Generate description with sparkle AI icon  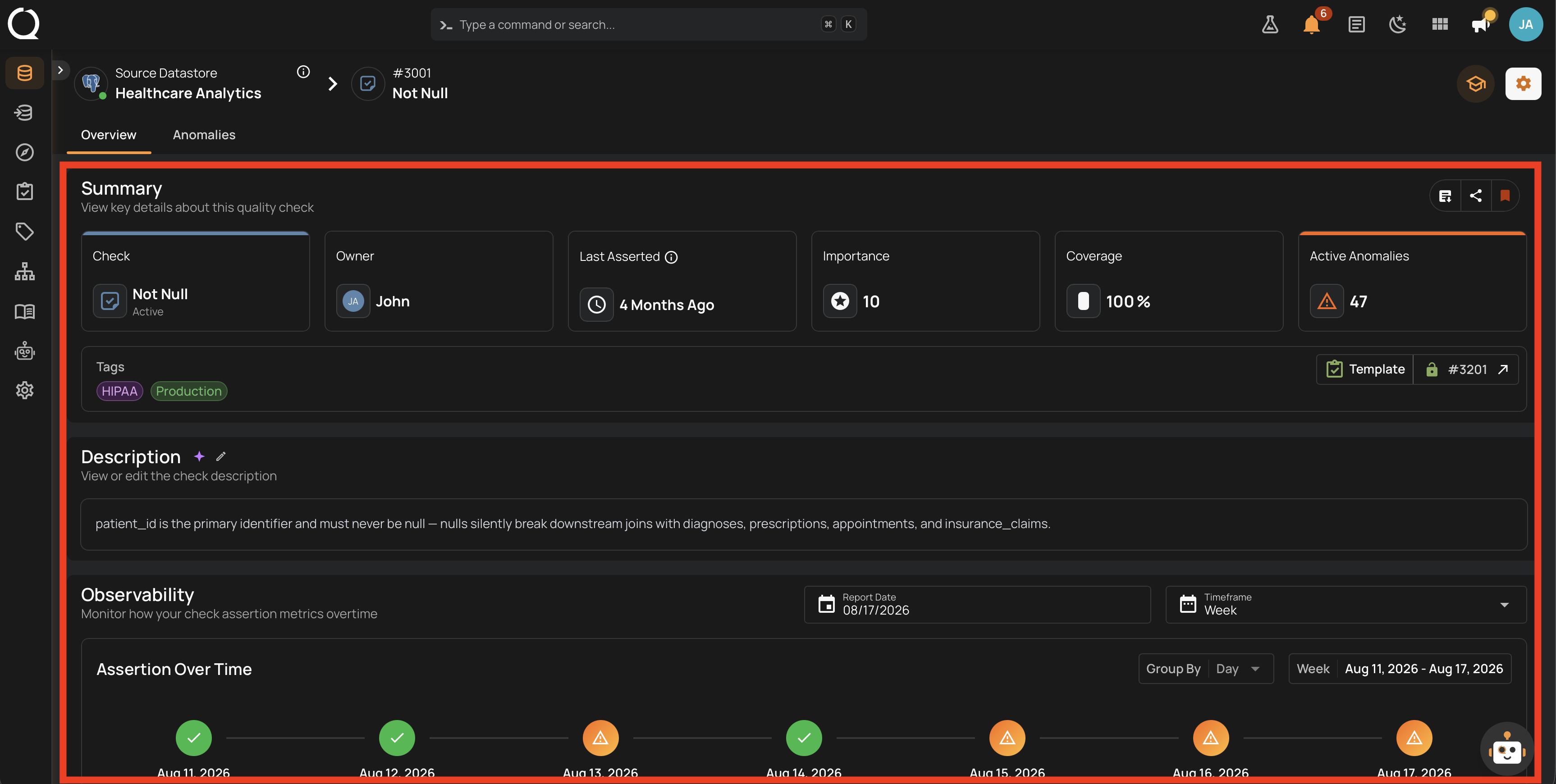pos(199,456)
